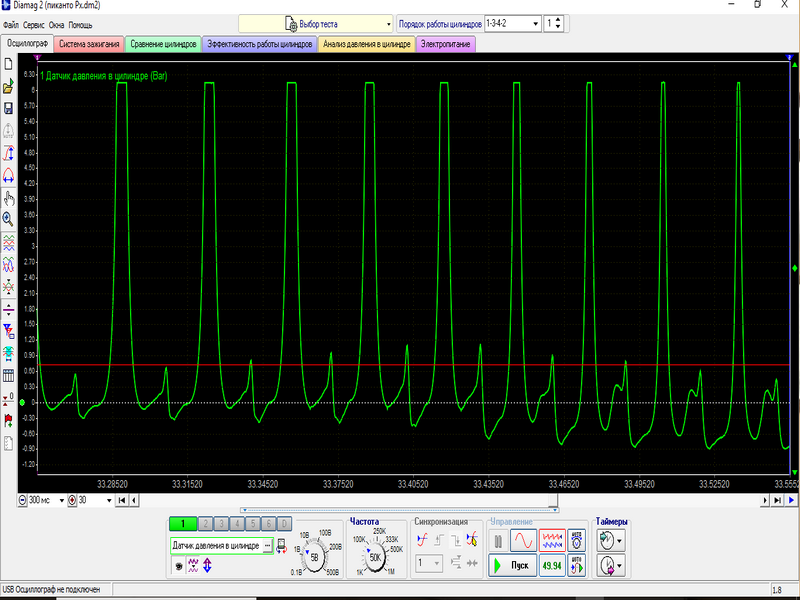This screenshot has height=600, width=800.
Task: Save oscillogram with floppy disk icon
Action: coord(8,108)
